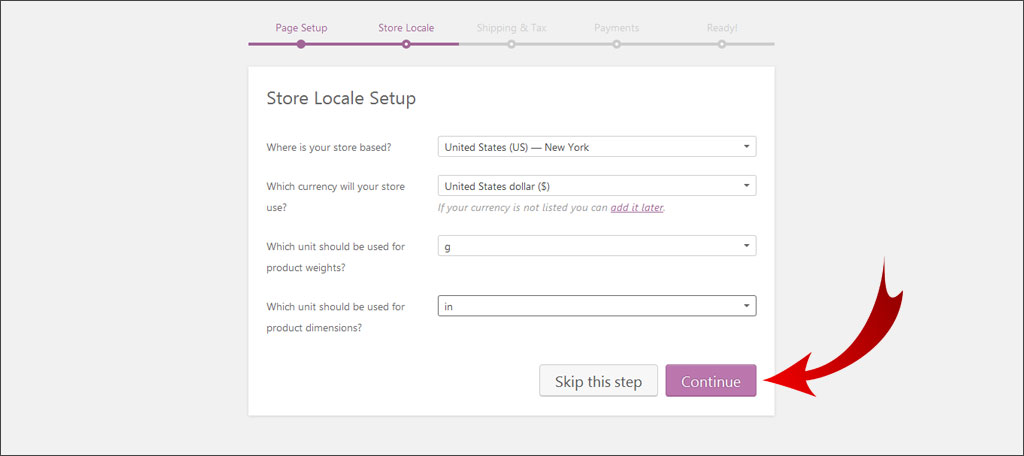The height and width of the screenshot is (456, 1024).
Task: Go to the Shipping & Tax step label
Action: (x=511, y=28)
